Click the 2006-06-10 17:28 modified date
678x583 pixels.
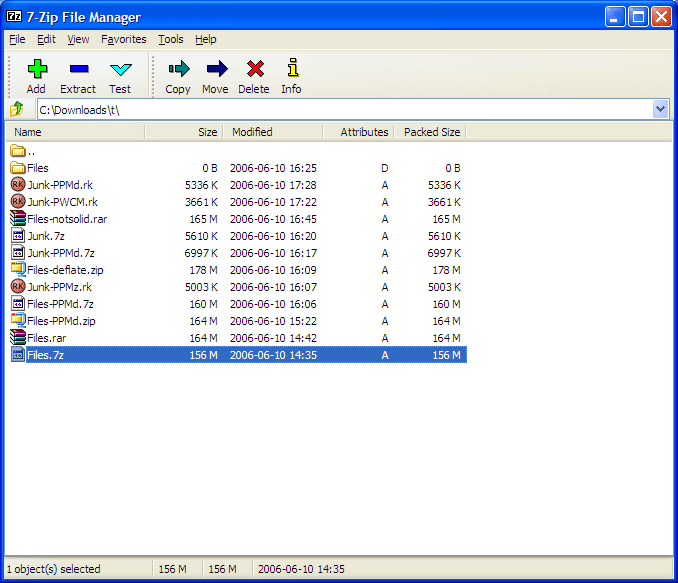pyautogui.click(x=273, y=185)
